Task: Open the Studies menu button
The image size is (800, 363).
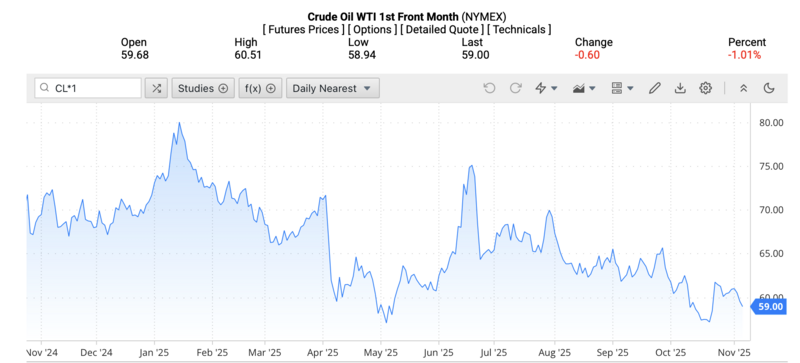Action: click(x=203, y=88)
